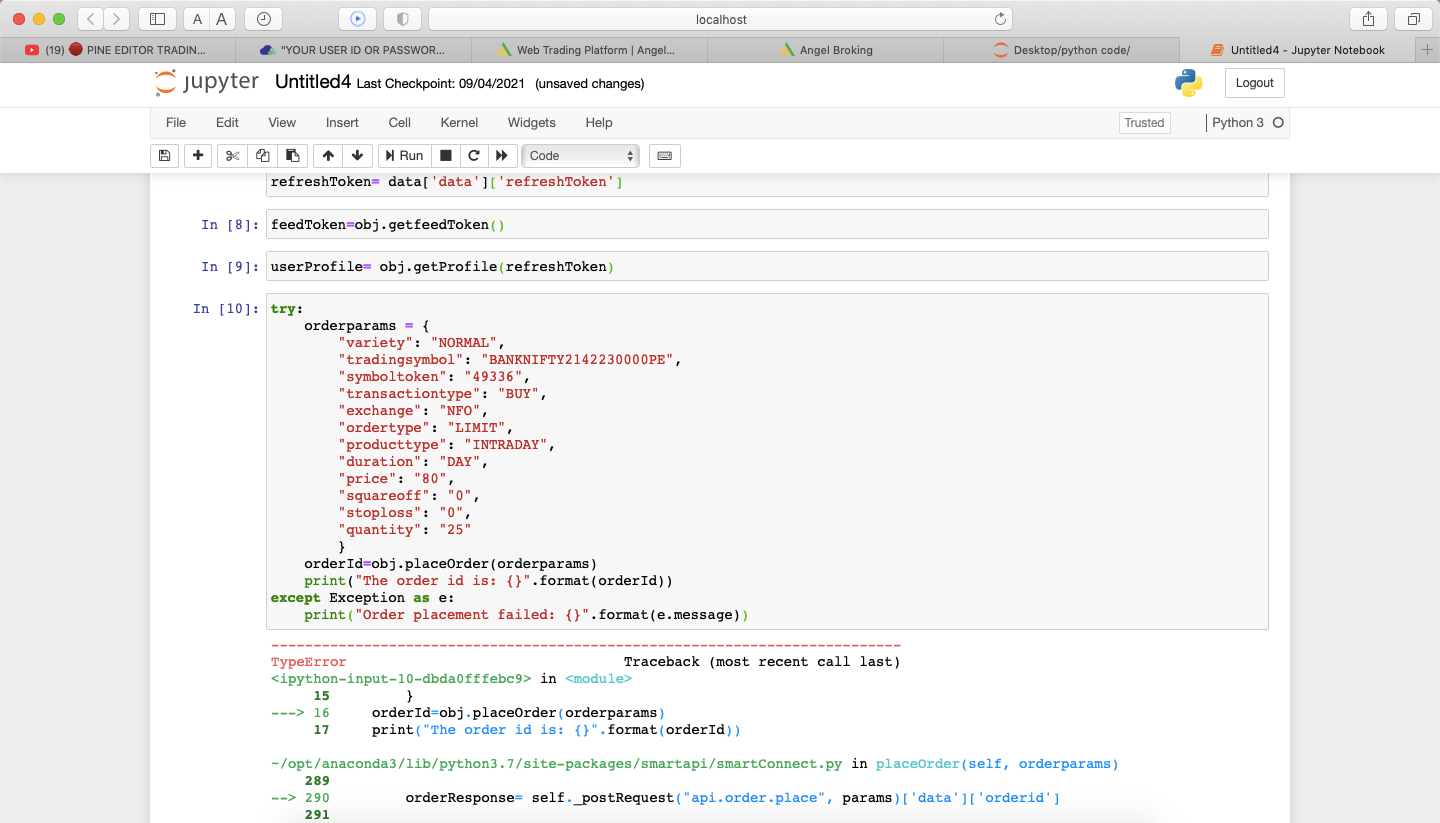
Task: Click the refreshToken code cell
Action: coord(767,183)
